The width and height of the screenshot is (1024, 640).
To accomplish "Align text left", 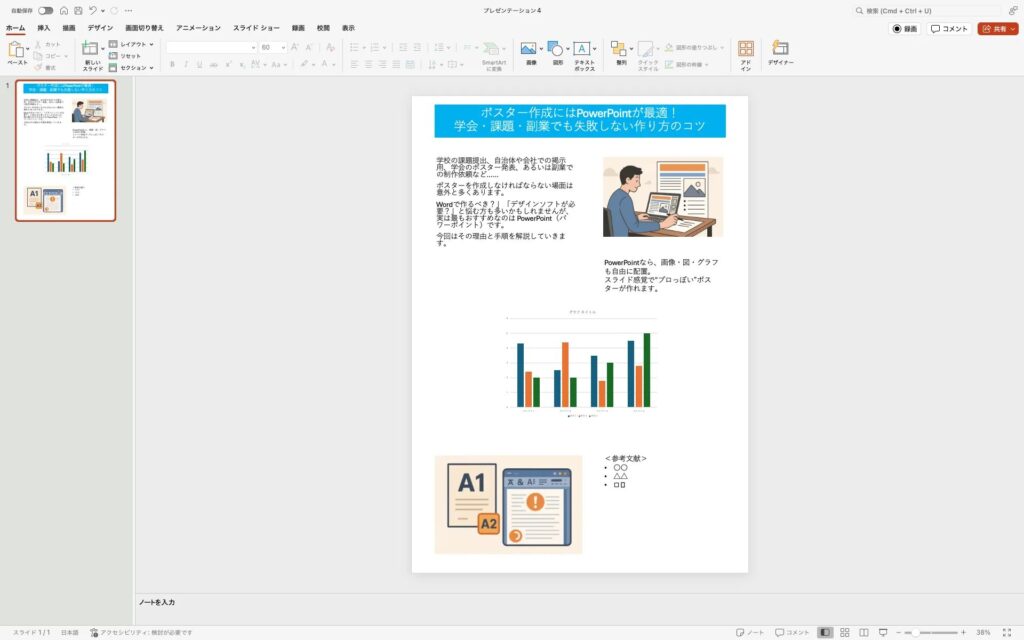I will (354, 65).
